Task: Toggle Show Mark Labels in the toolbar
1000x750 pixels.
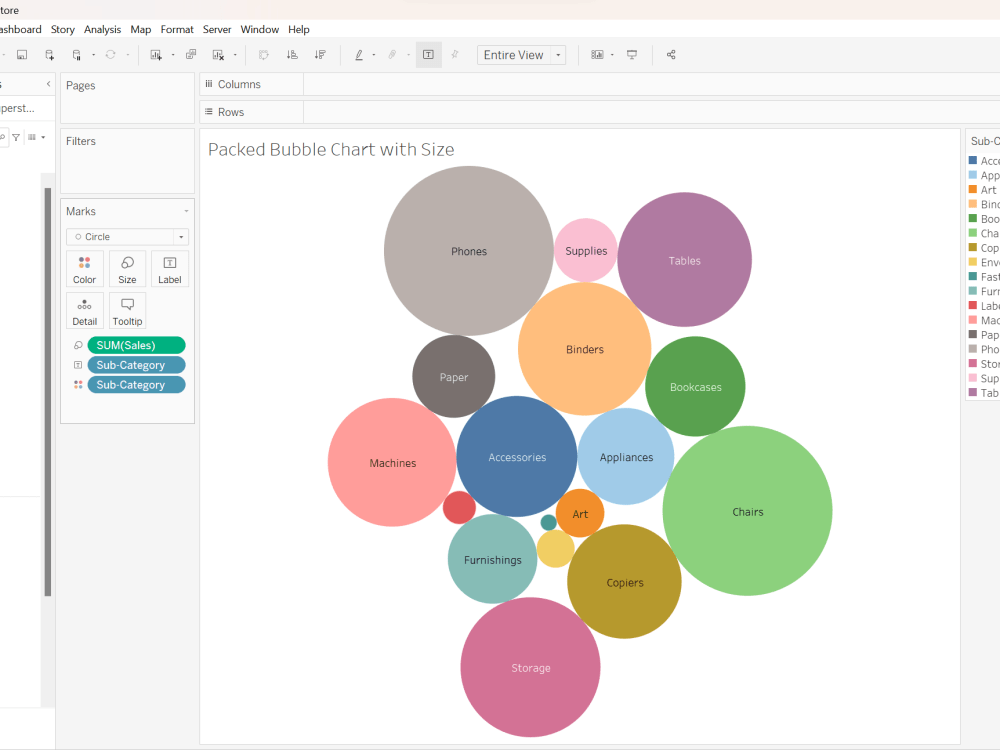Action: coord(428,55)
